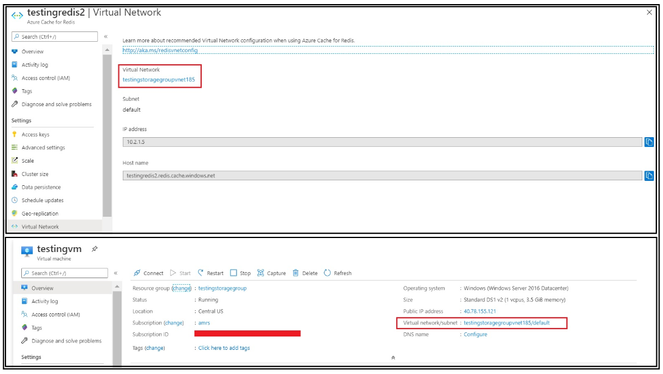The height and width of the screenshot is (374, 663).
Task: Click change next to Subscription
Action: (174, 323)
